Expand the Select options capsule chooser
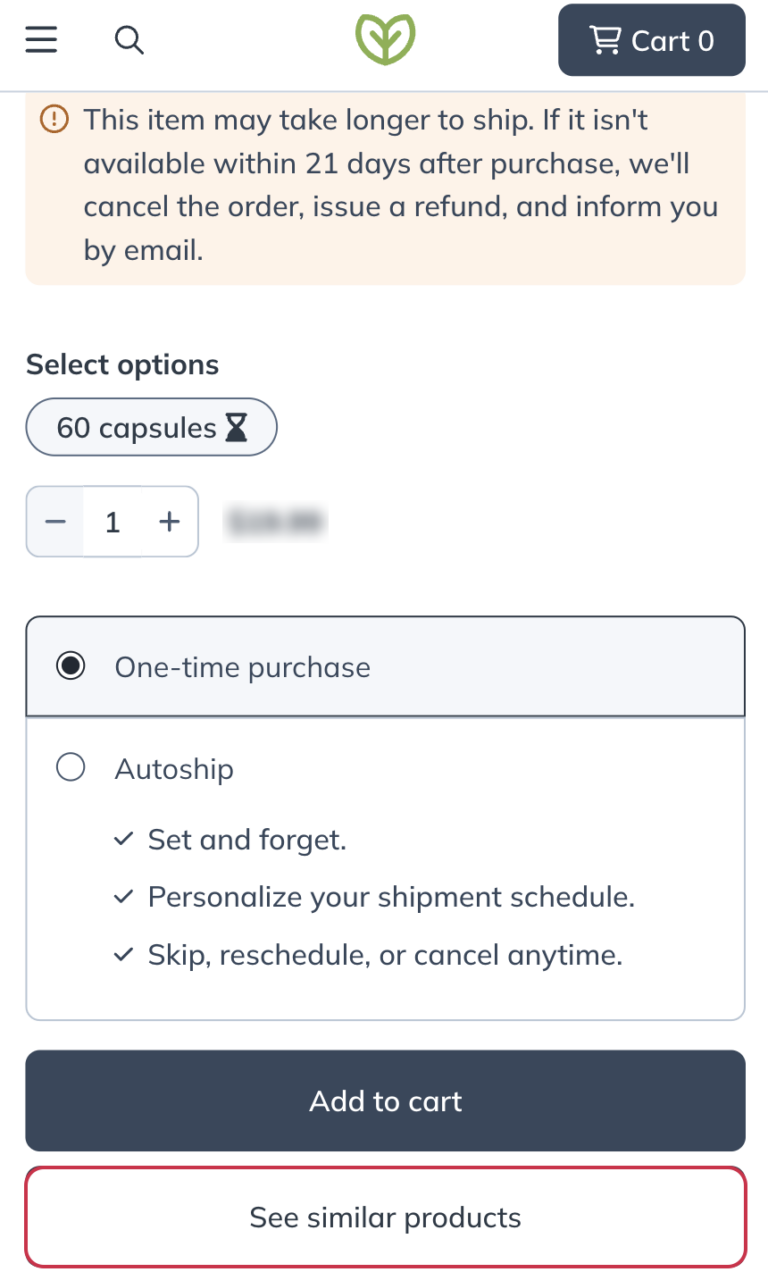 click(x=151, y=427)
